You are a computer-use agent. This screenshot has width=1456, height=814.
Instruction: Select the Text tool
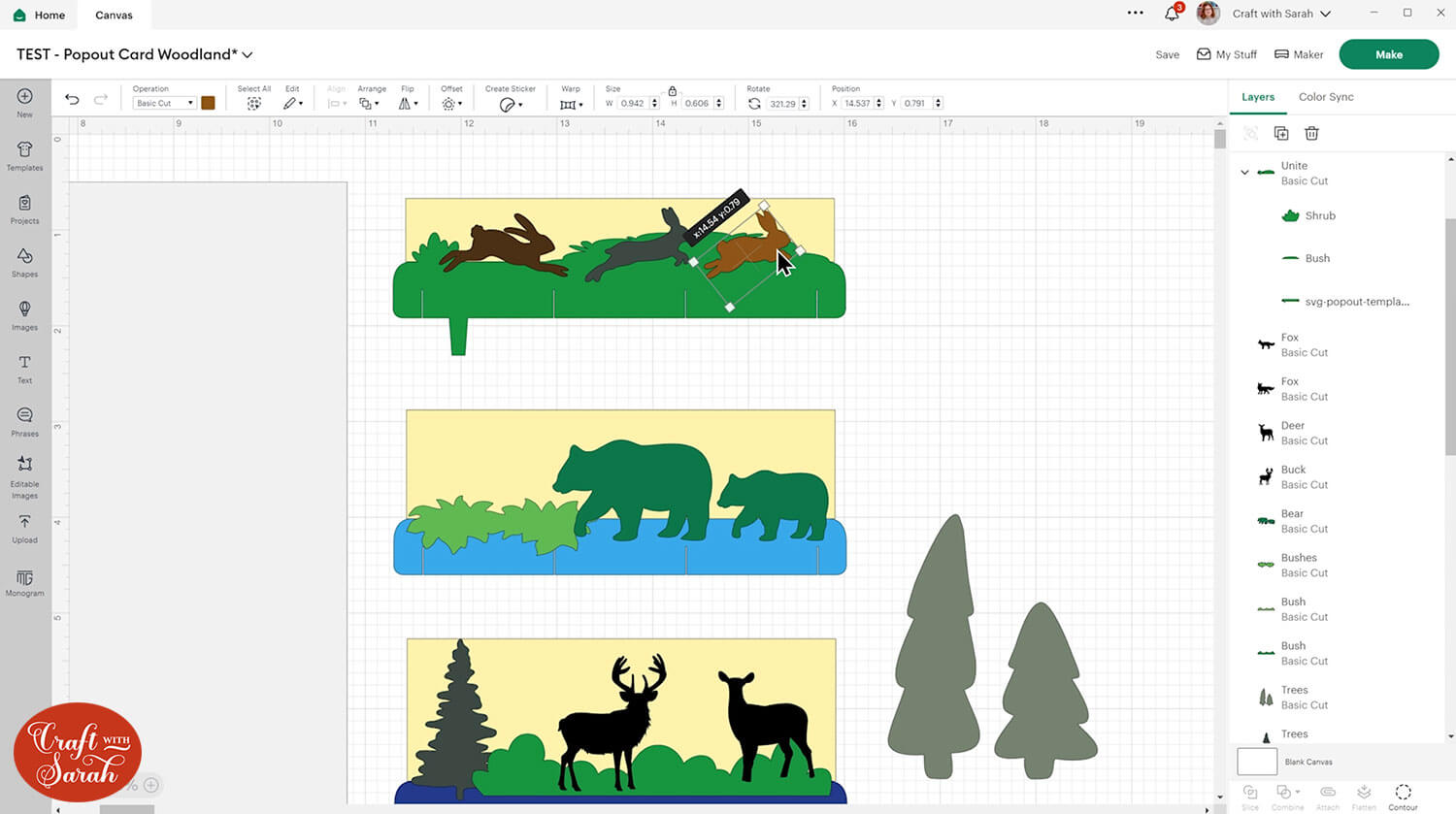[24, 368]
